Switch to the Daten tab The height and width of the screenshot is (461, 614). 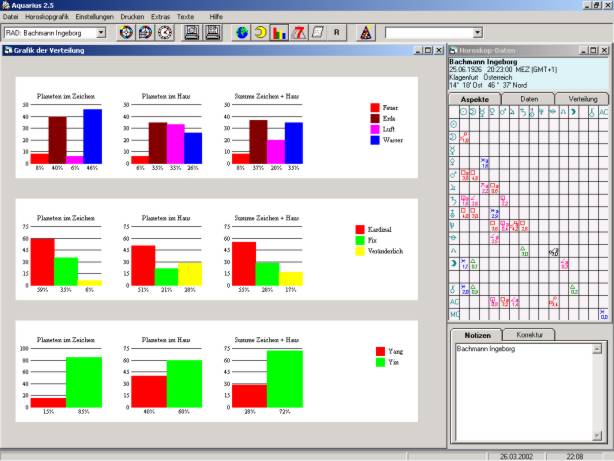[x=529, y=99]
